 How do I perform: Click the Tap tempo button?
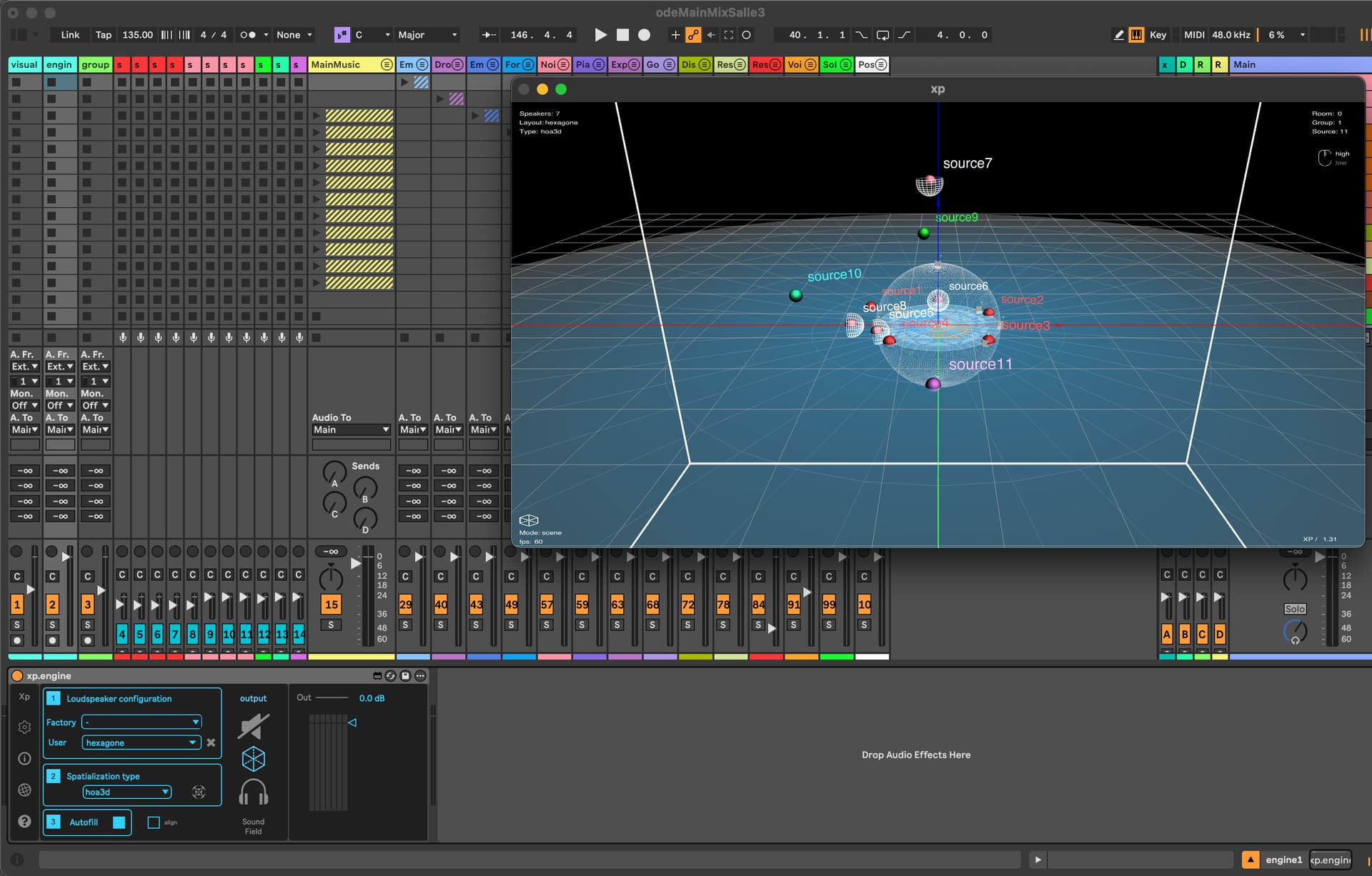point(104,35)
